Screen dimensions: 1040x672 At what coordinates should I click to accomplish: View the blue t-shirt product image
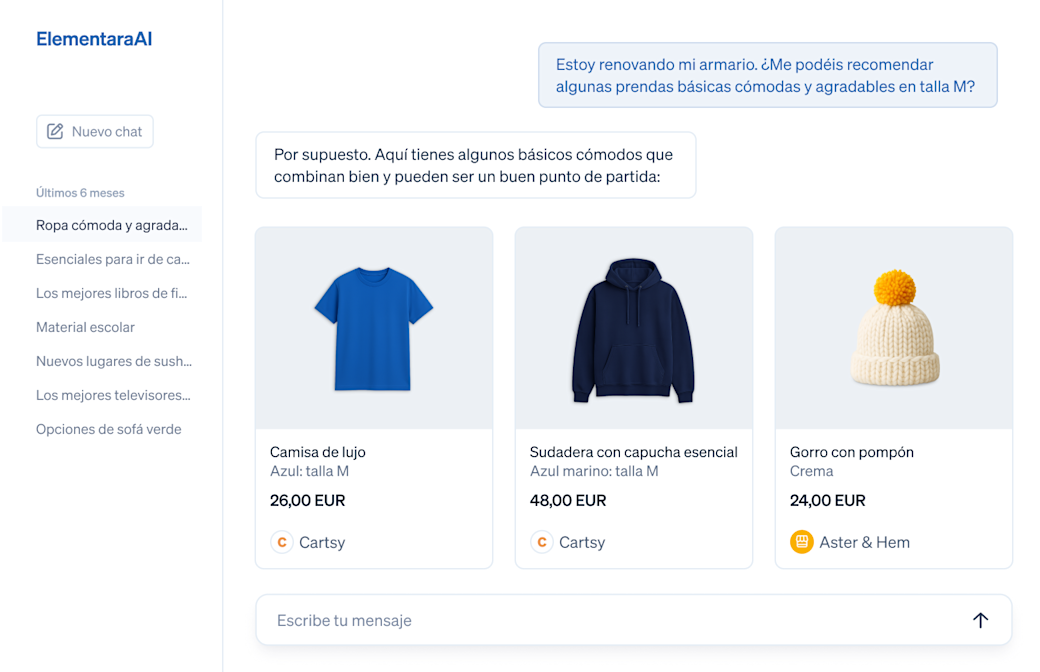(x=374, y=329)
